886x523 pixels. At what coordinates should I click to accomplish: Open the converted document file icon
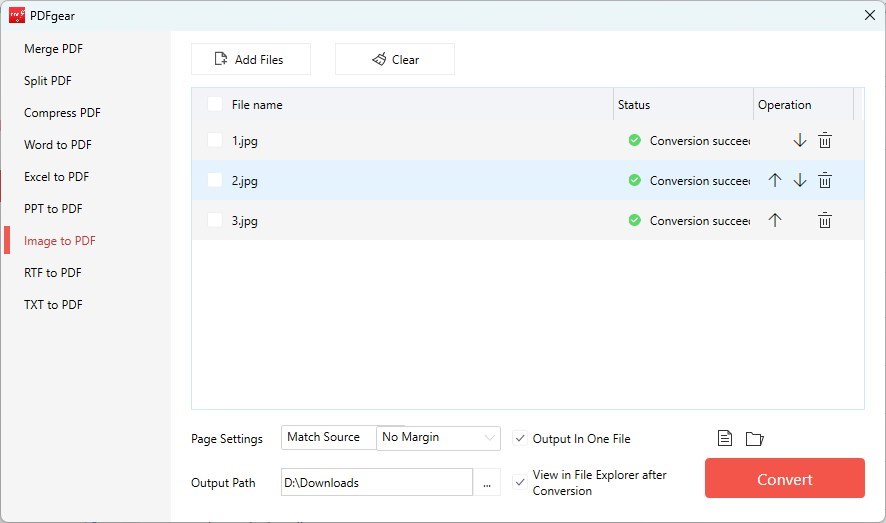point(725,438)
